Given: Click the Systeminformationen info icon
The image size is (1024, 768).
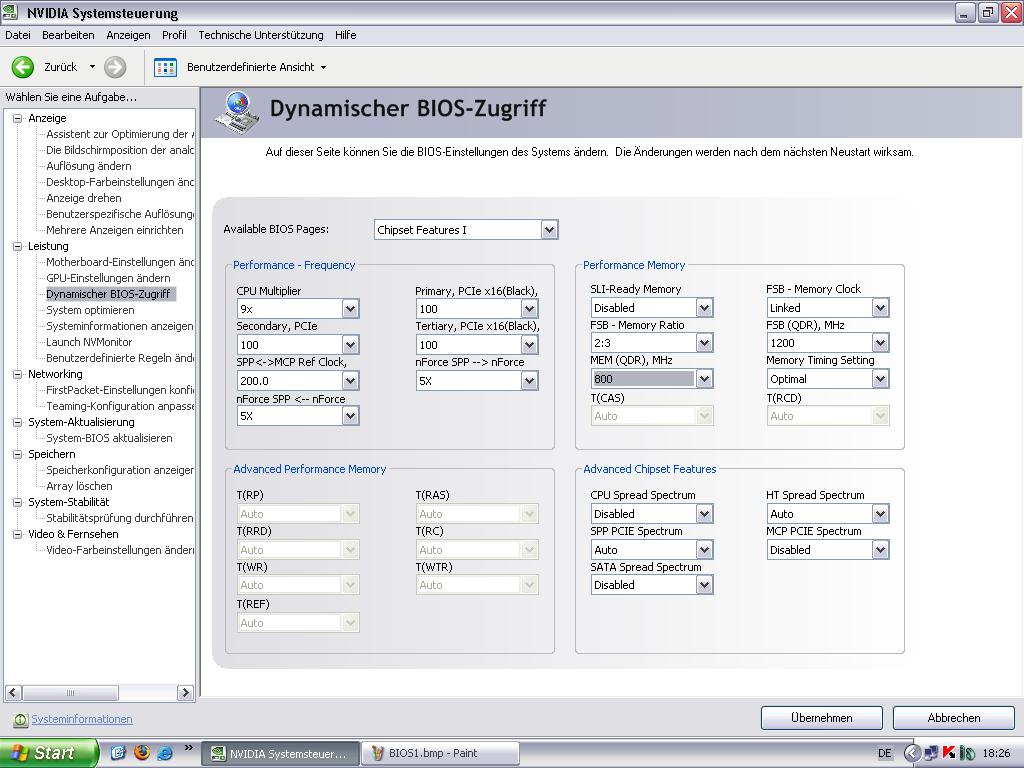Looking at the screenshot, I should tap(20, 719).
